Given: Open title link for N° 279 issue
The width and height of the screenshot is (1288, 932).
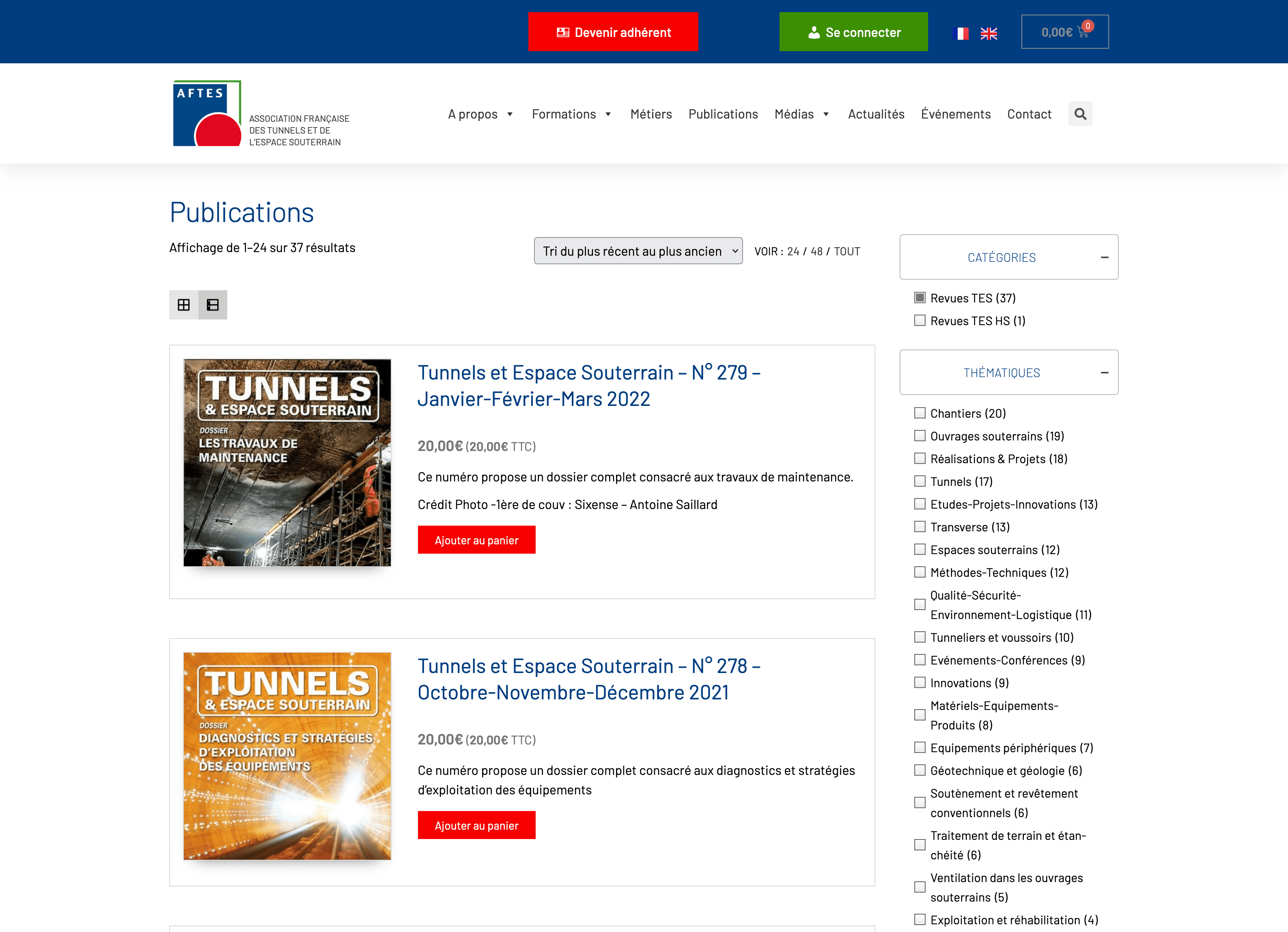Looking at the screenshot, I should (589, 386).
